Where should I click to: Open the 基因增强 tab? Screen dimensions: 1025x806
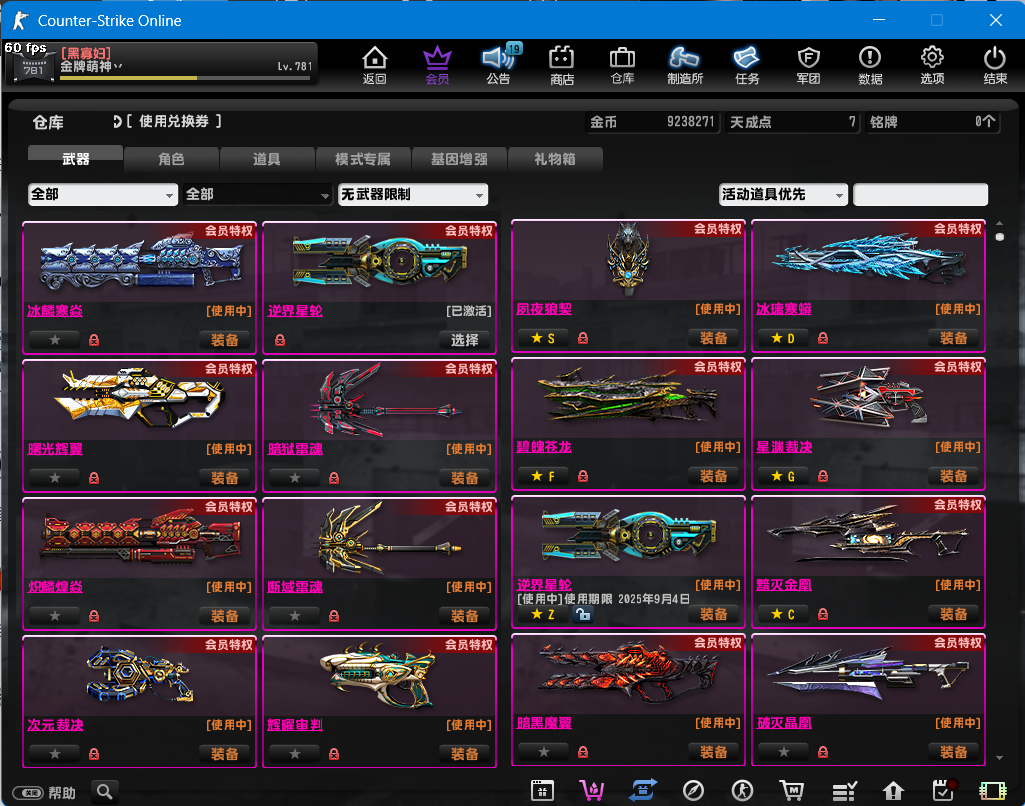tap(459, 159)
